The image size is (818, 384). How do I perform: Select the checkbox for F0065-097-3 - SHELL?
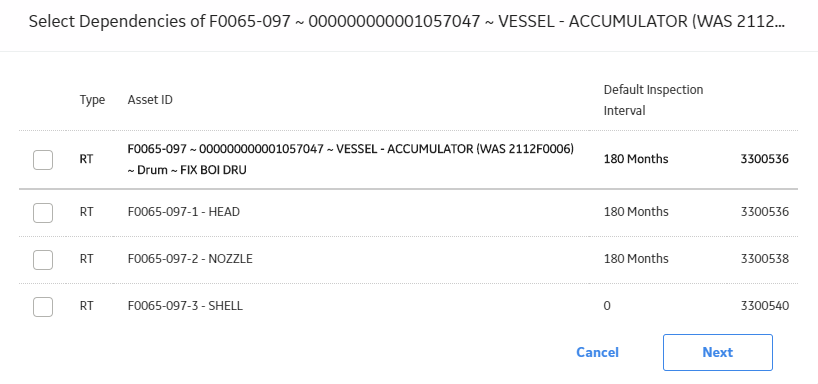pyautogui.click(x=43, y=306)
